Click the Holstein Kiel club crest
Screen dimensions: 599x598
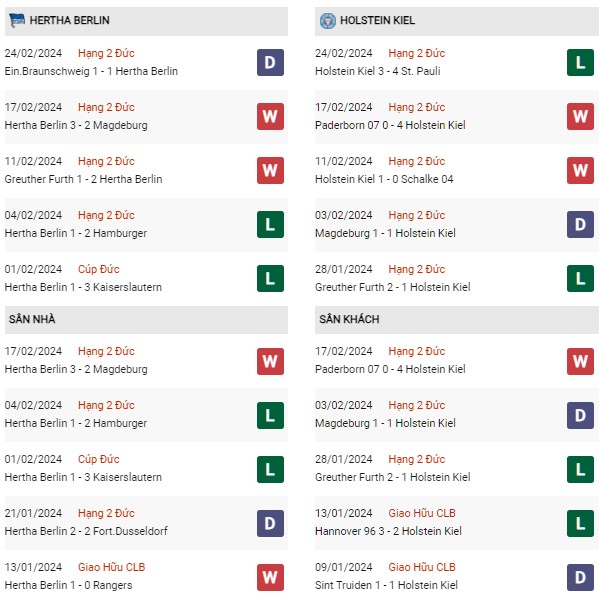click(x=327, y=21)
